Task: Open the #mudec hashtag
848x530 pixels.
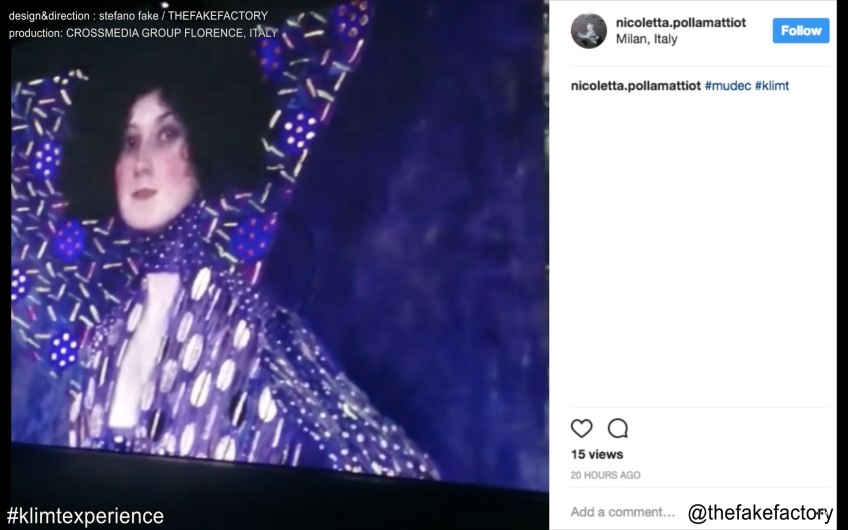Action: (727, 85)
